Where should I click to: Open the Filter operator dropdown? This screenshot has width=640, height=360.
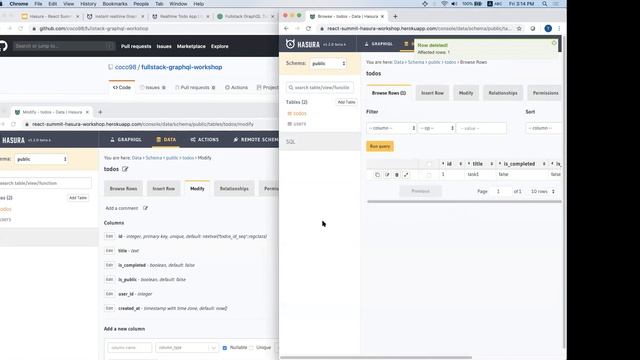point(436,128)
